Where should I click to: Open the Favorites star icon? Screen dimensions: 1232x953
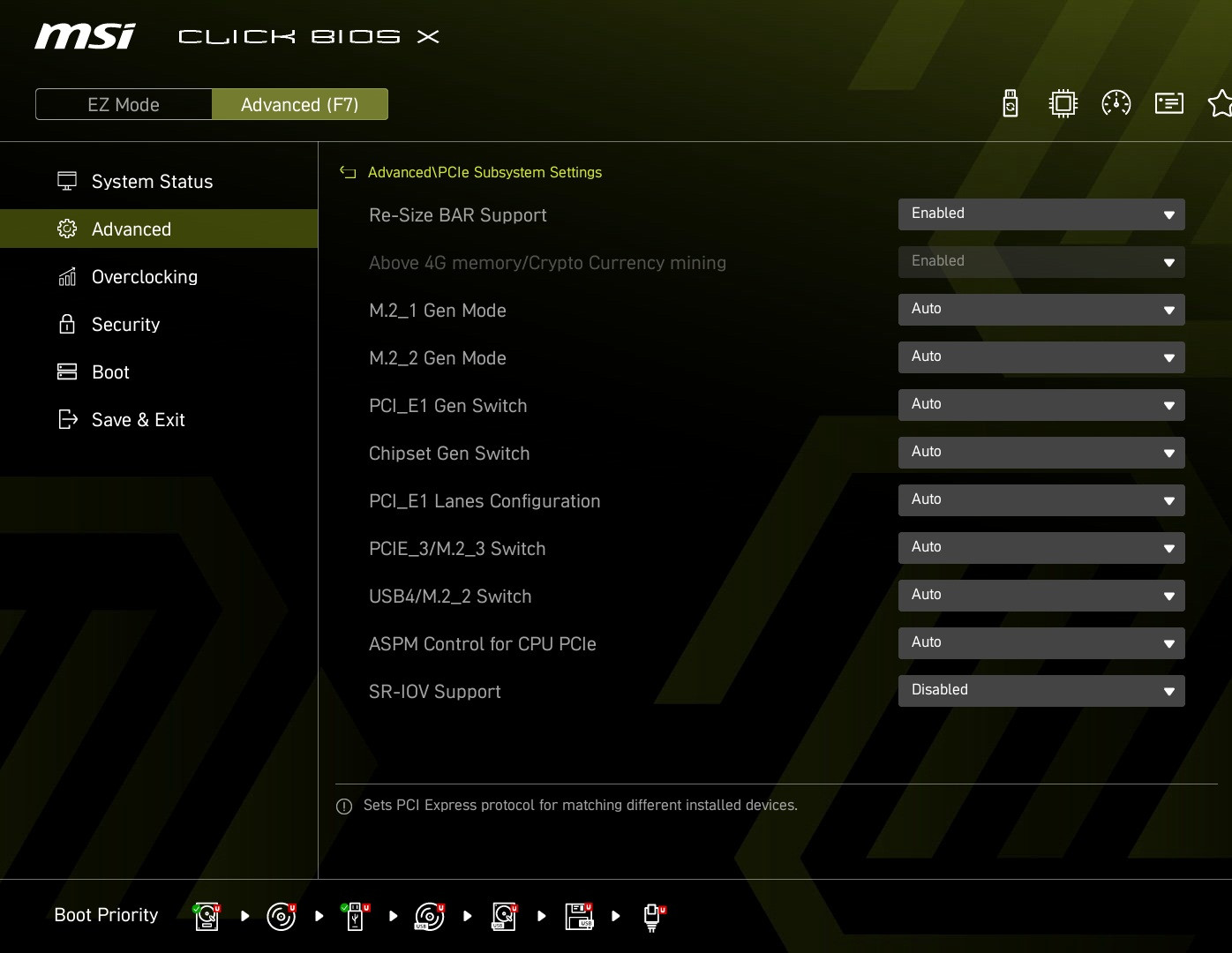tap(1221, 103)
